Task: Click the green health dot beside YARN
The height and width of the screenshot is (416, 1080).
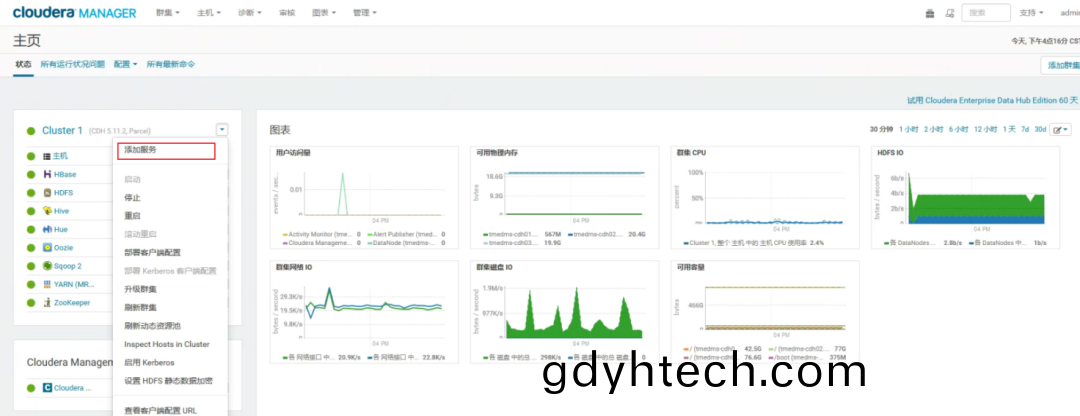Action: (x=31, y=284)
